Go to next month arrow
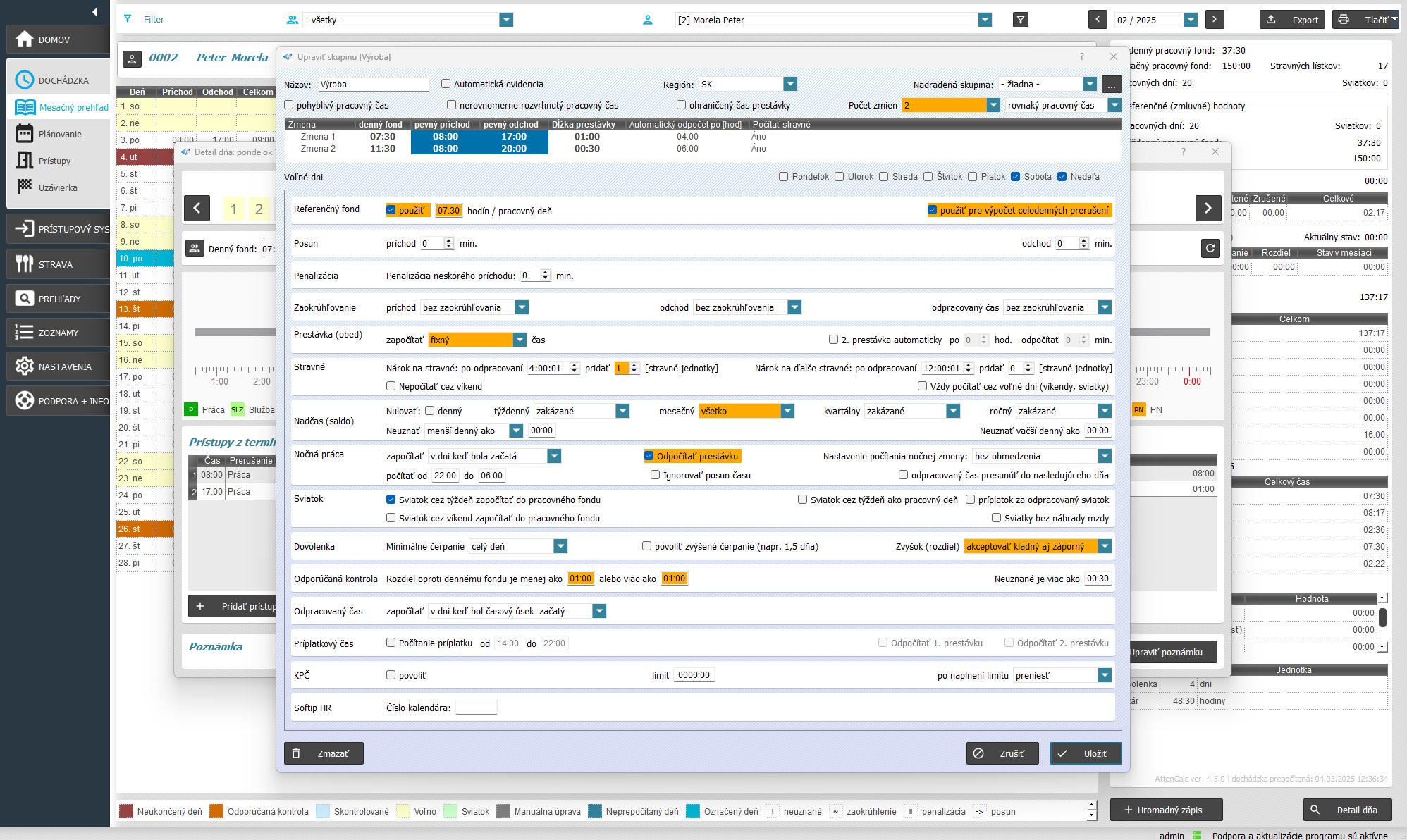 click(x=1214, y=20)
